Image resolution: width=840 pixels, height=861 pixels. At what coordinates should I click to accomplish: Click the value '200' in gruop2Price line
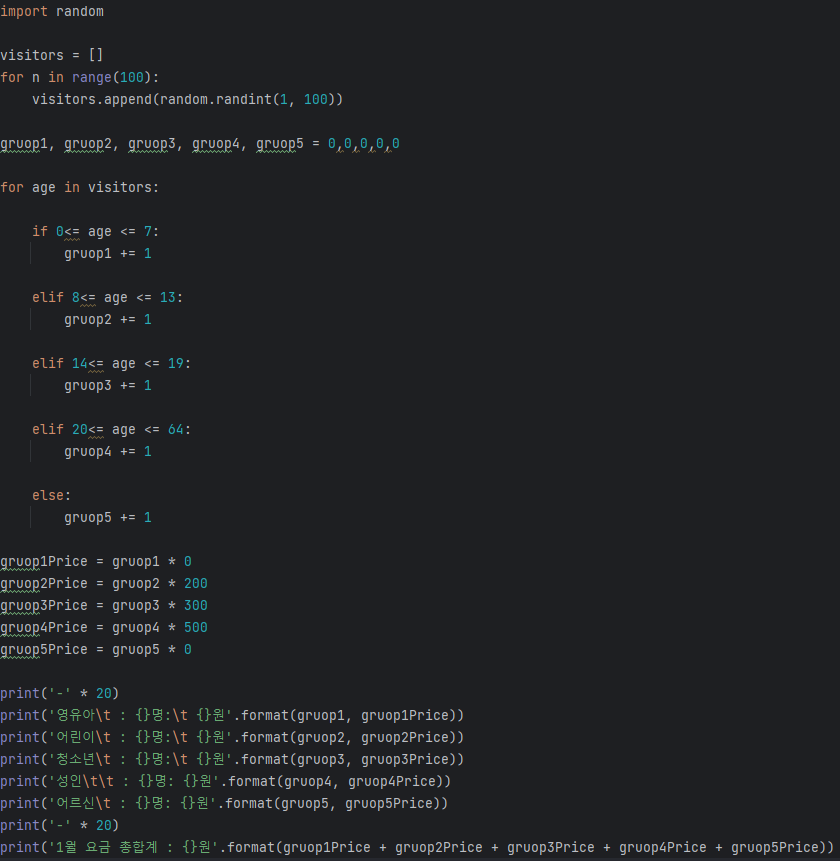[195, 584]
